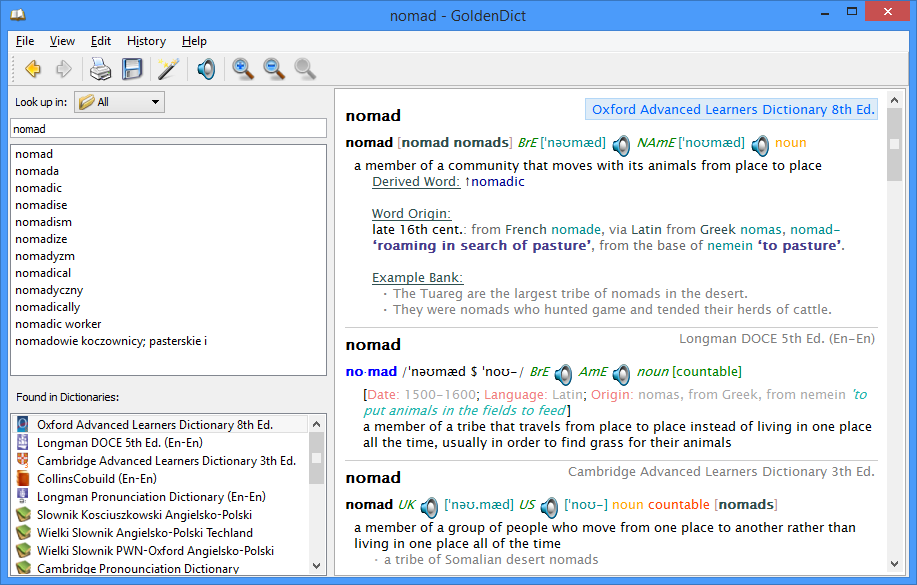Click the Longman DOCE 5th Ed. article header
The image size is (917, 585).
(x=777, y=339)
